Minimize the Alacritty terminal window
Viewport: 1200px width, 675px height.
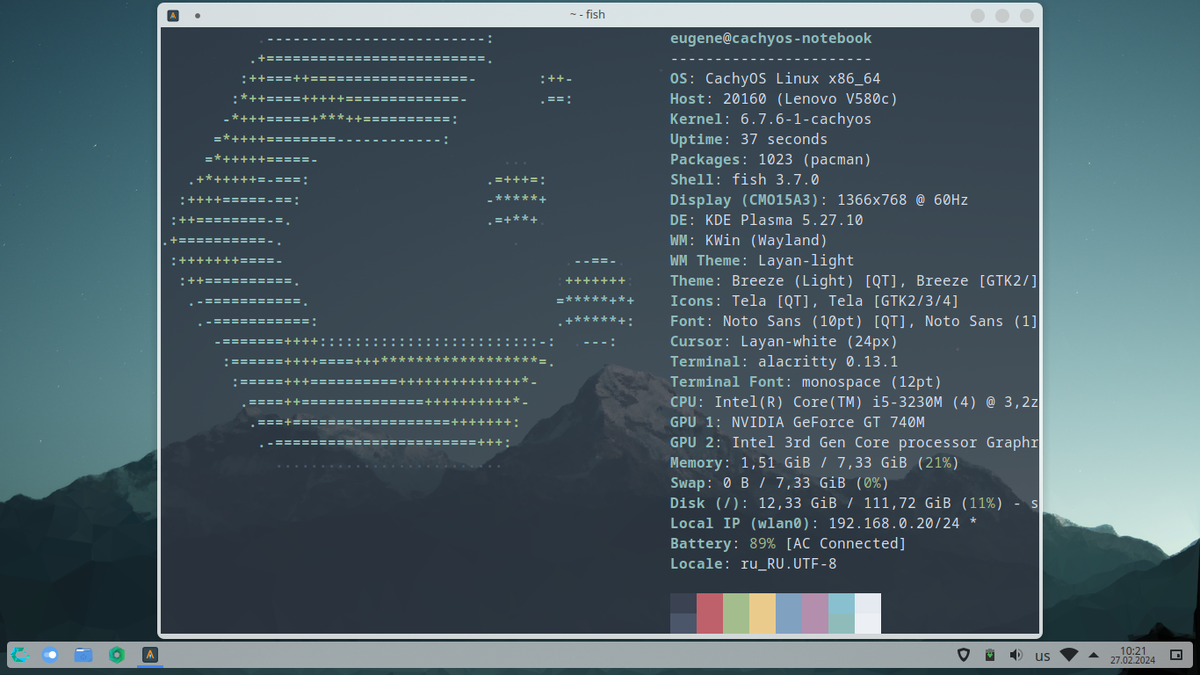click(977, 15)
